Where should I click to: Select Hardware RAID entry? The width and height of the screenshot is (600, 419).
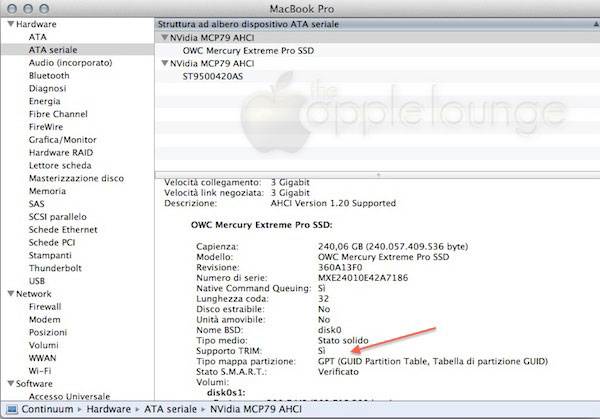pos(61,153)
